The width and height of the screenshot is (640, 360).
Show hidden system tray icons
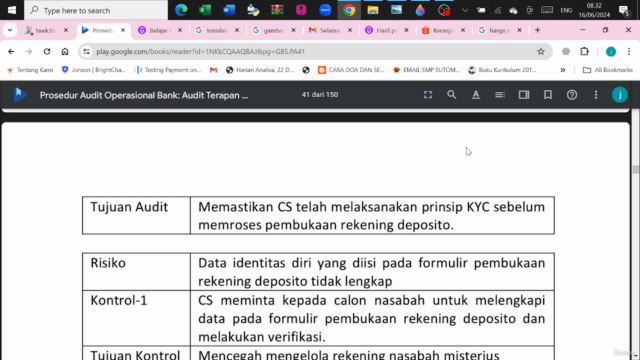(x=464, y=10)
